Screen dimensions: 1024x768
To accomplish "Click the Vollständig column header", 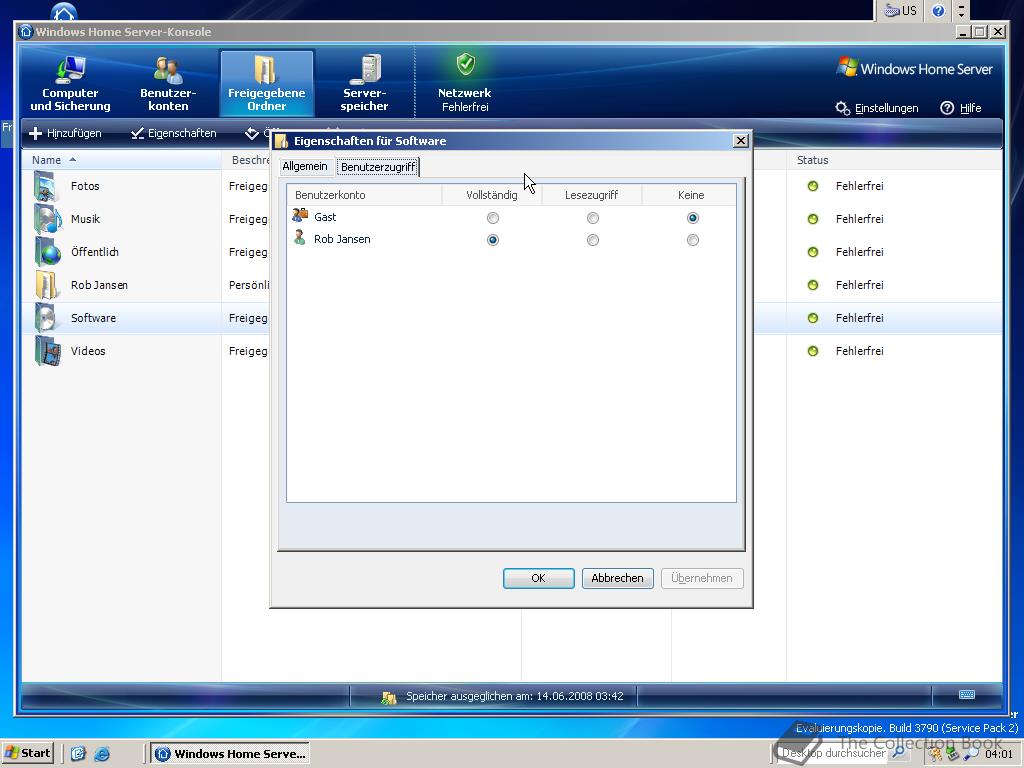I will click(492, 195).
